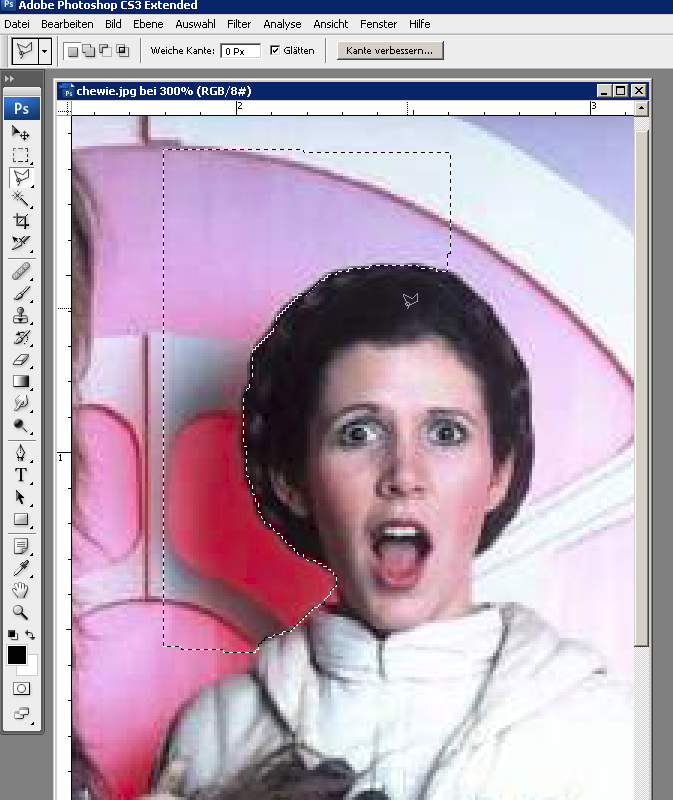Viewport: 673px width, 800px height.
Task: Close the chewie.jpg document window
Action: tap(639, 91)
